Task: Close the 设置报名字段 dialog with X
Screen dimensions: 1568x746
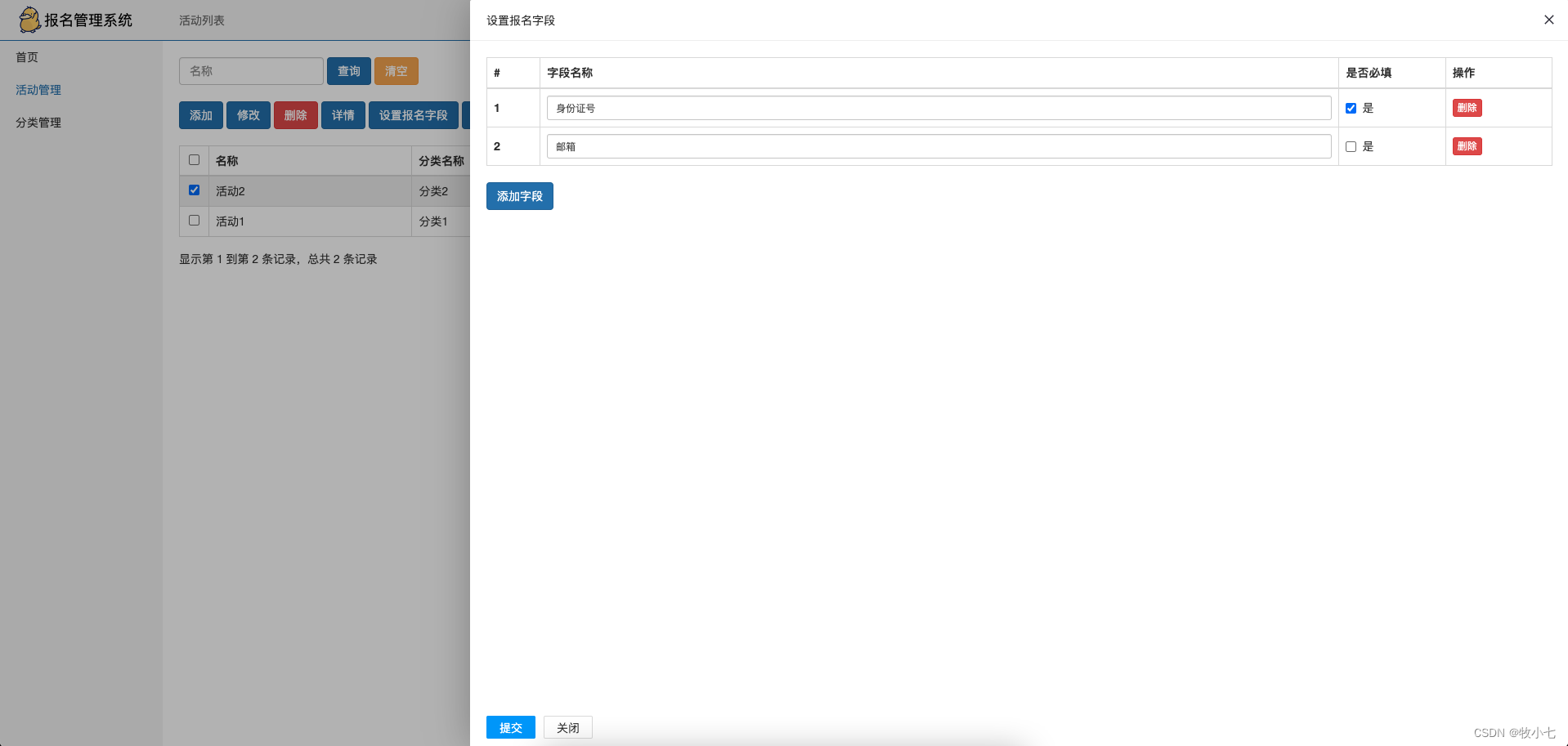Action: [1548, 20]
